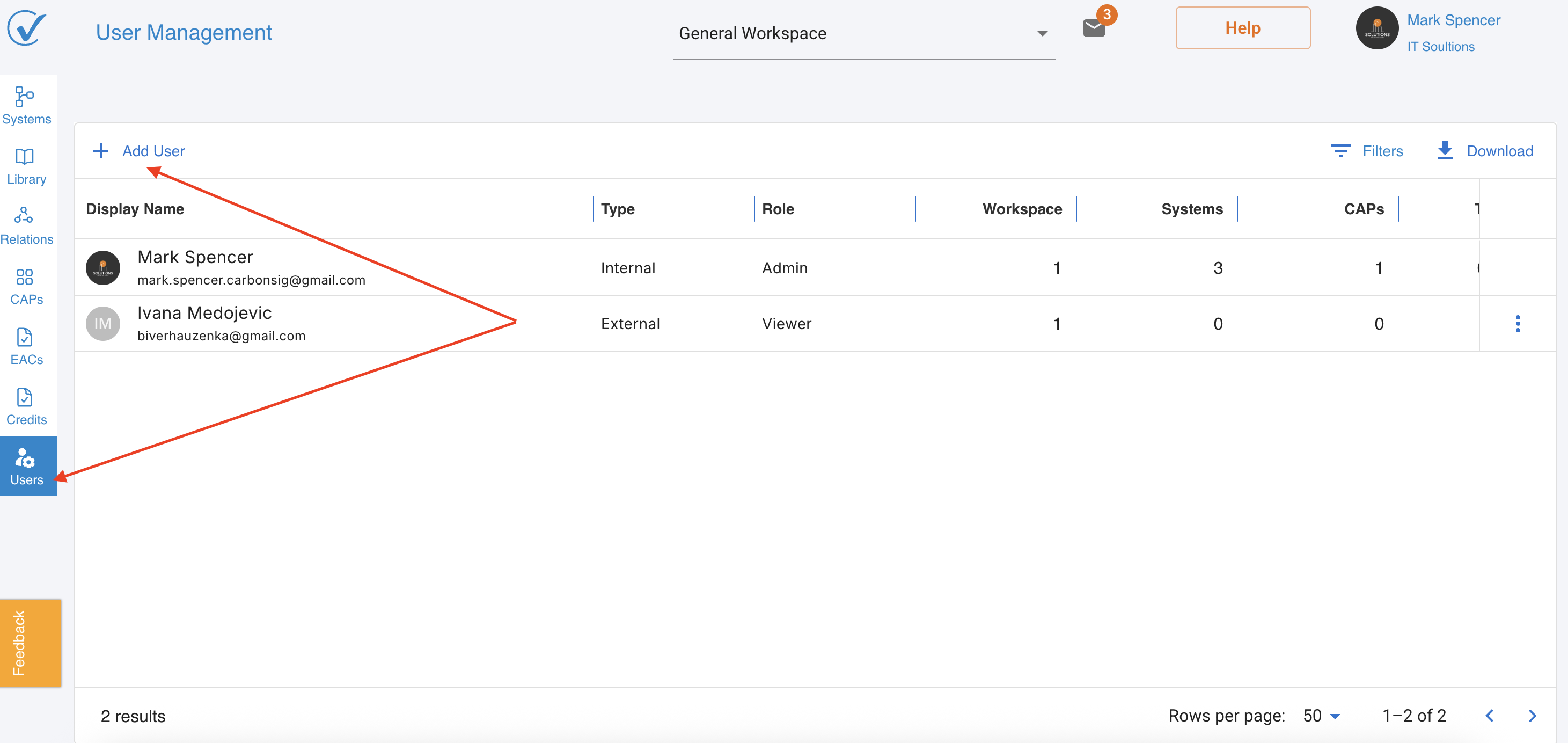Screen dimensions: 1568x743
Task: Sort by the Display Name column header
Action: [135, 209]
